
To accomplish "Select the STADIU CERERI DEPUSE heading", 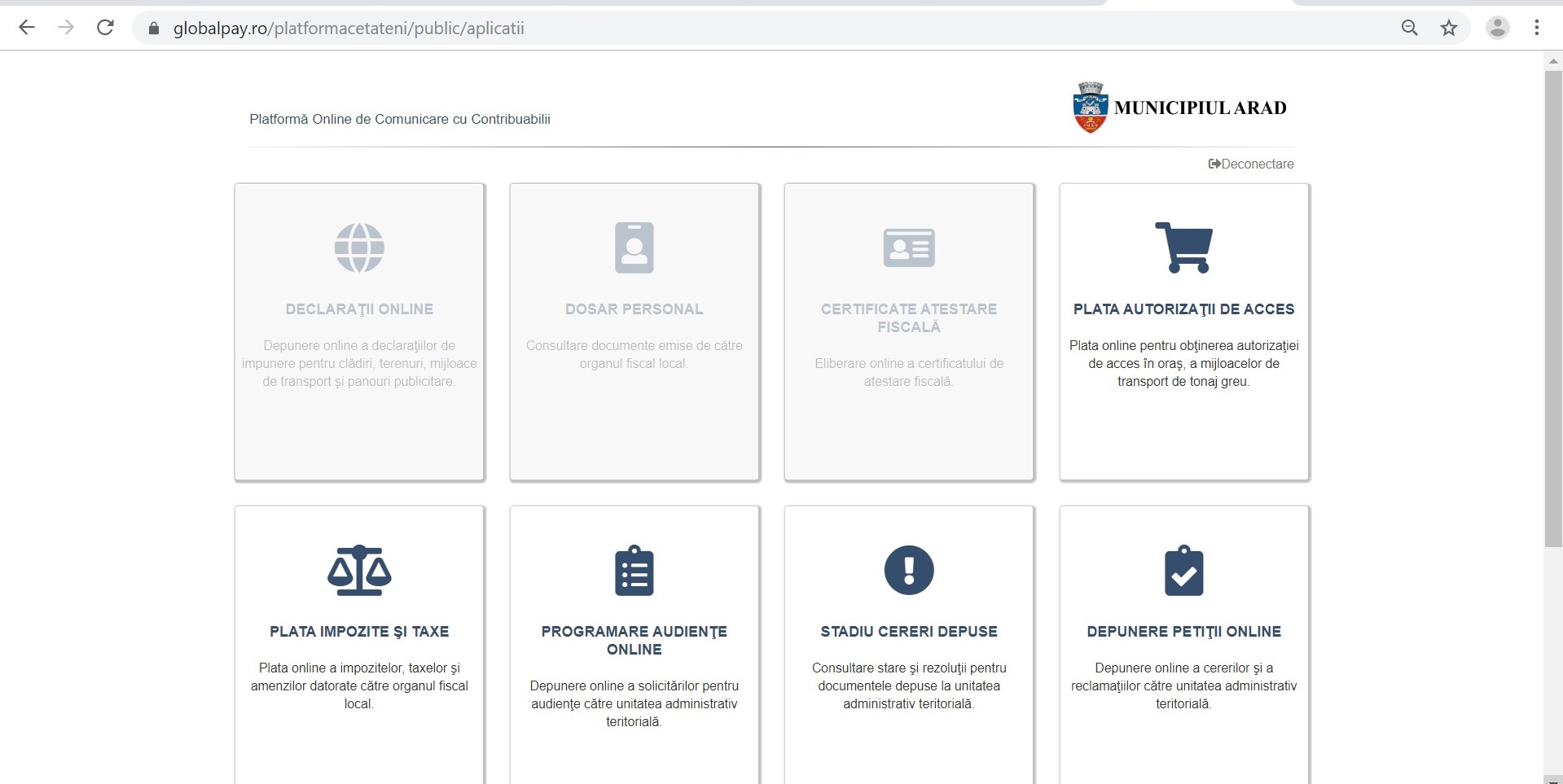I will (909, 632).
